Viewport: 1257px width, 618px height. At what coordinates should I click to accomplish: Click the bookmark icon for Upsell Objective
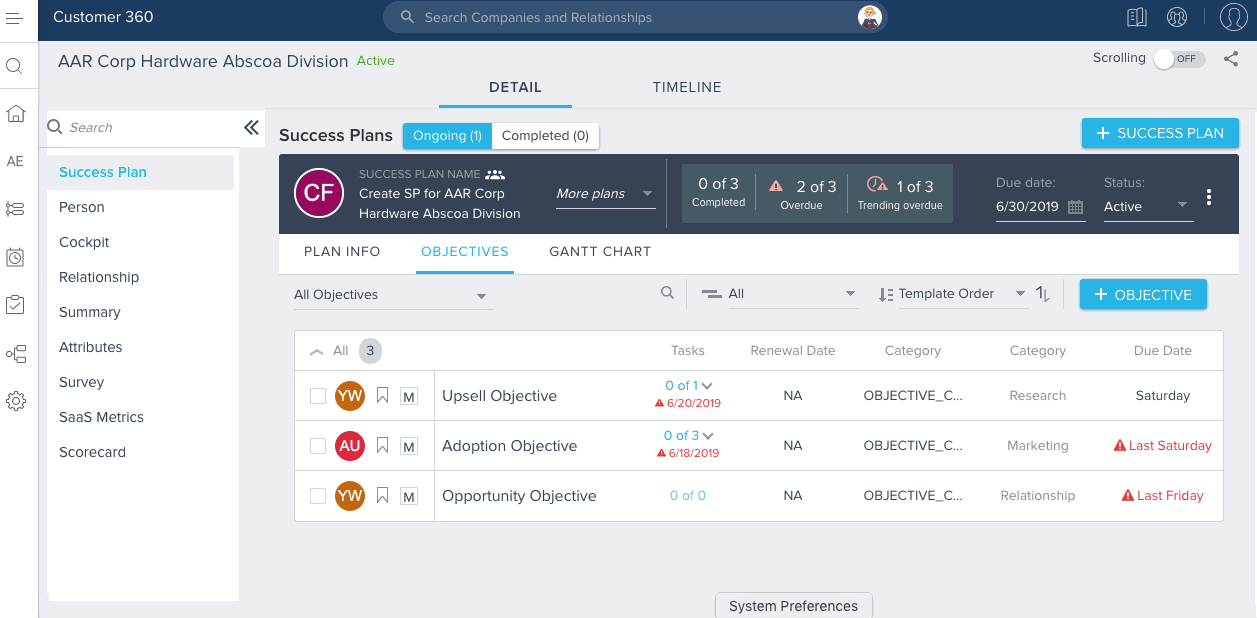point(382,396)
